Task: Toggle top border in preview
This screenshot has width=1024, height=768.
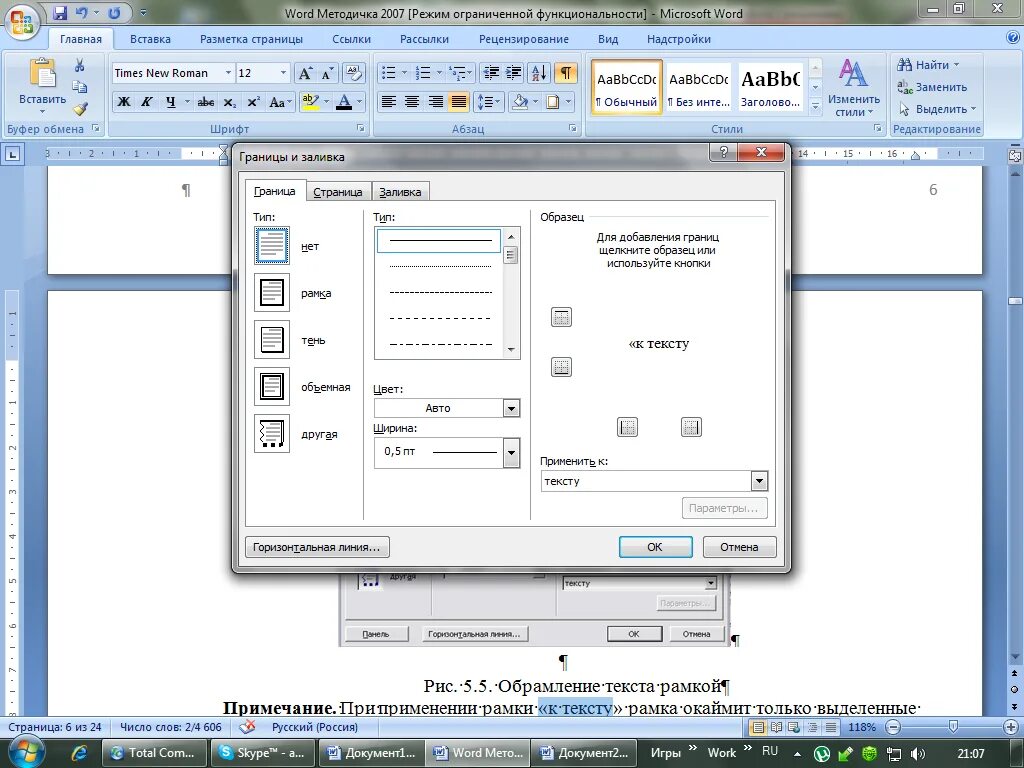Action: click(x=561, y=317)
